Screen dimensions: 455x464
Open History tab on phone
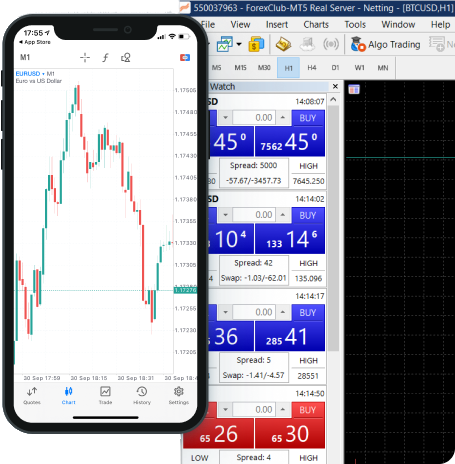(142, 396)
